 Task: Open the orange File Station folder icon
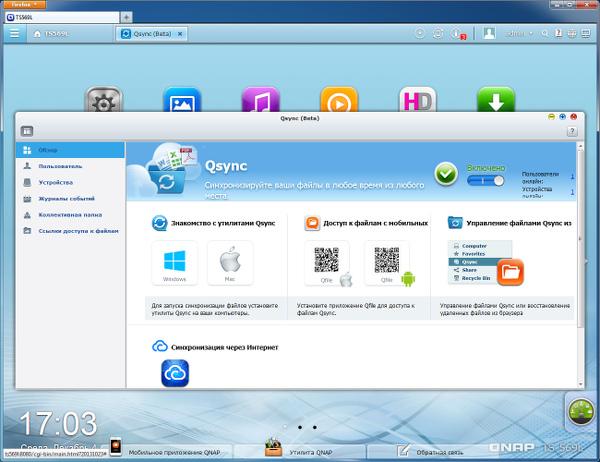tap(510, 272)
